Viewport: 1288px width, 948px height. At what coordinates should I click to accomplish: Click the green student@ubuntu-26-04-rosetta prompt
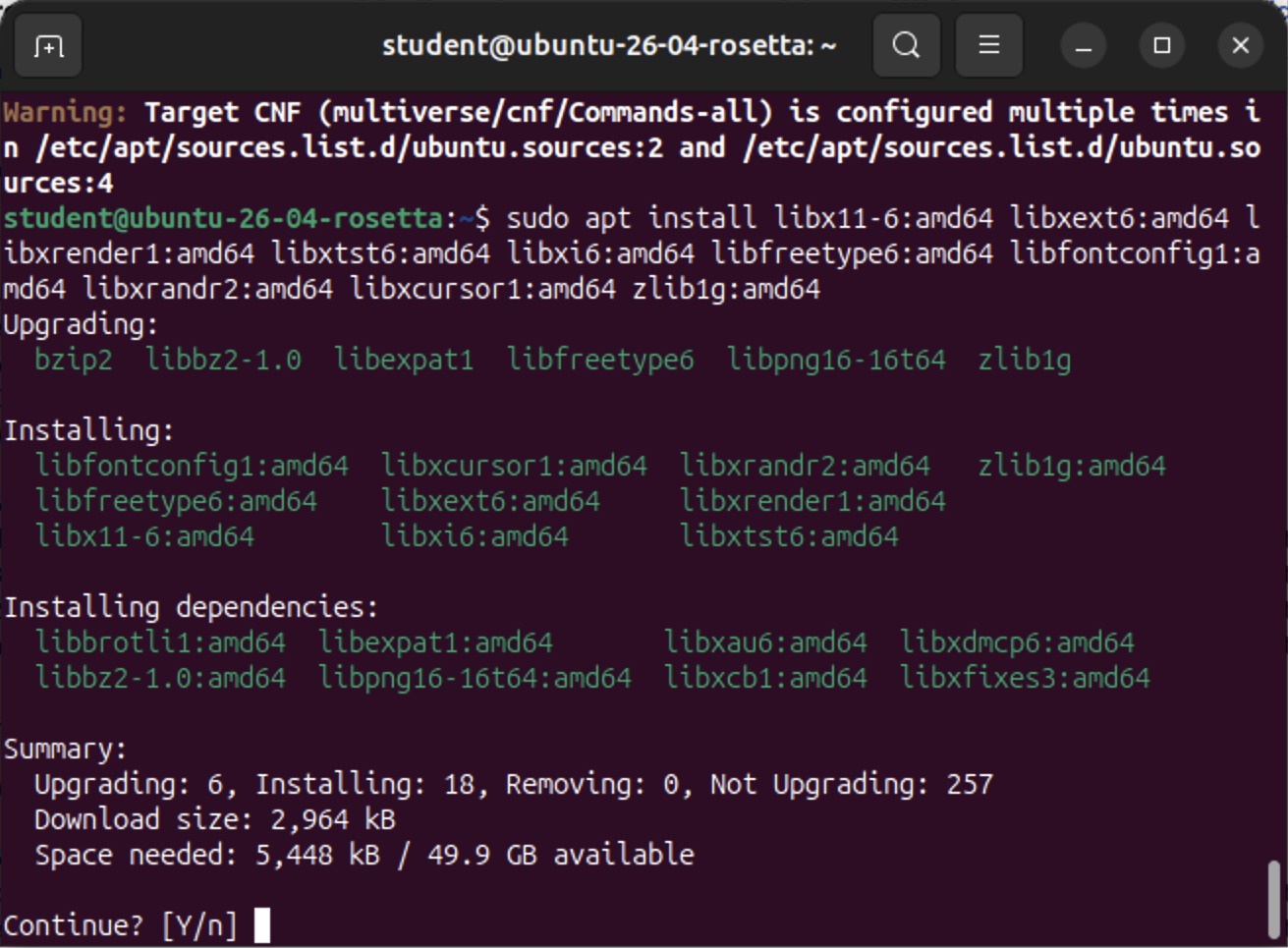click(223, 218)
